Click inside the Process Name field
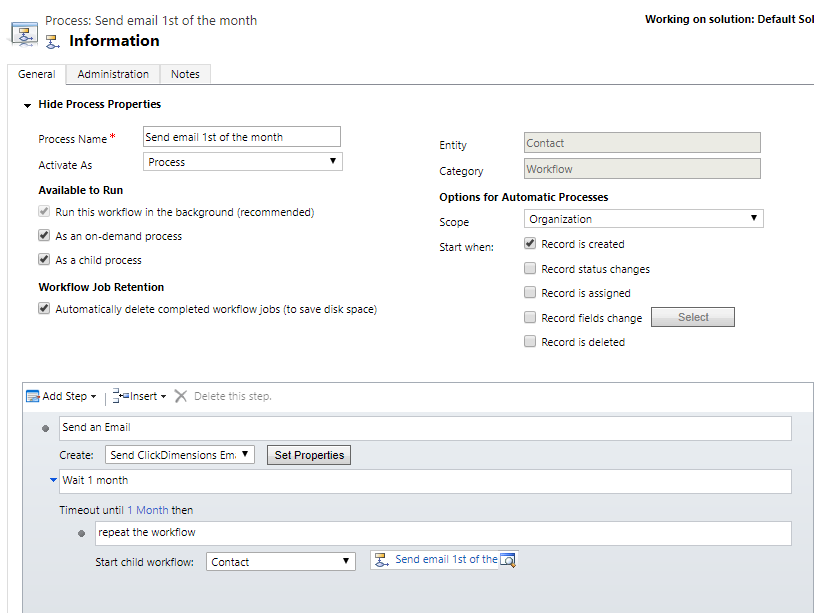The image size is (814, 613). click(x=240, y=136)
